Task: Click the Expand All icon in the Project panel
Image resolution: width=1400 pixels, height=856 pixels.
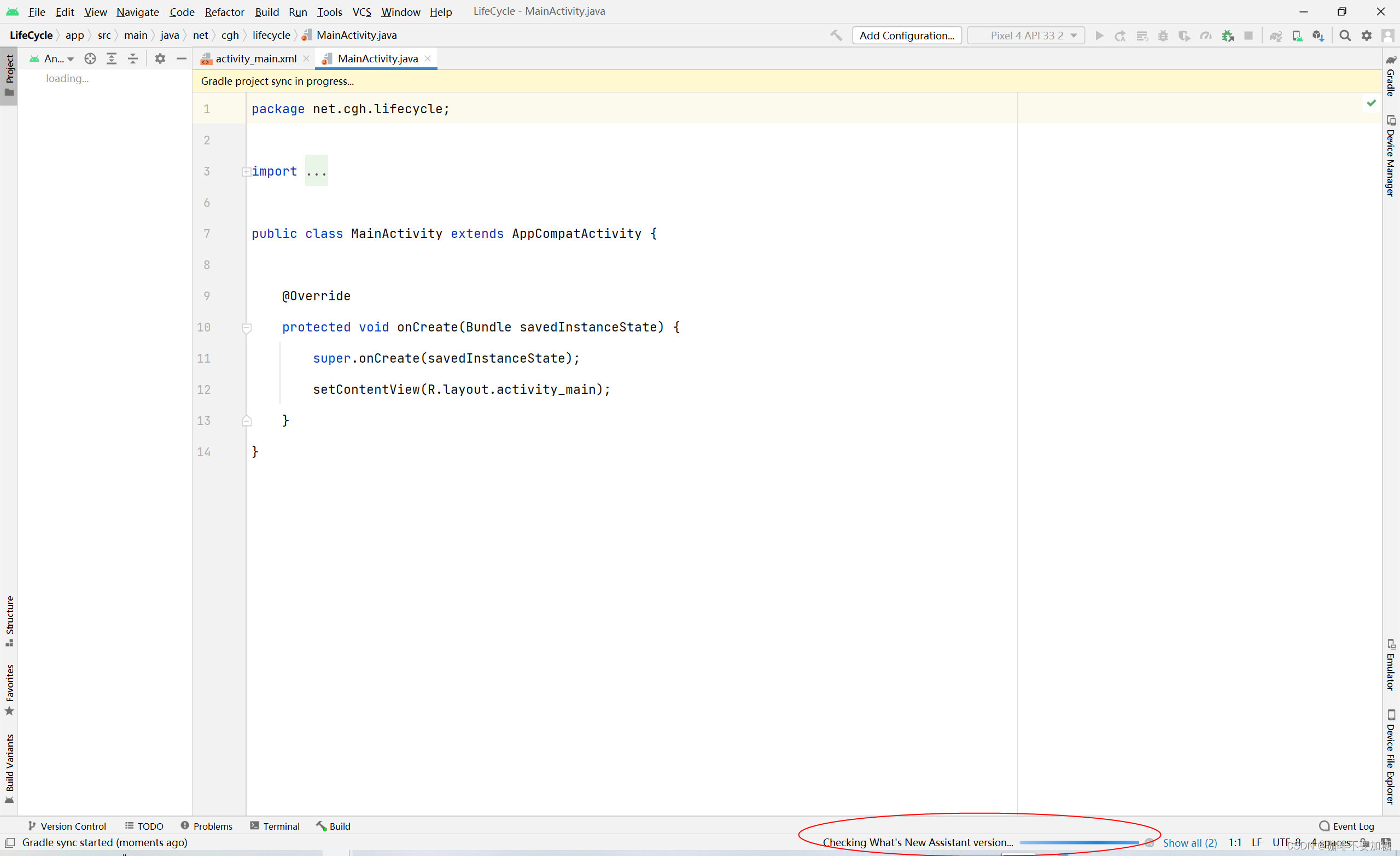Action: point(112,59)
